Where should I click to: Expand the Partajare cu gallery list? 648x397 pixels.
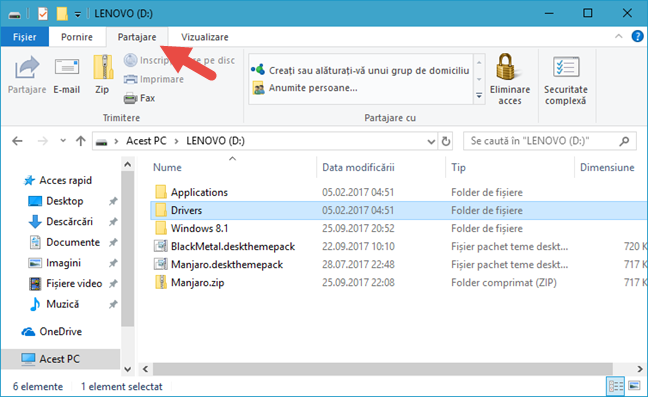479,96
